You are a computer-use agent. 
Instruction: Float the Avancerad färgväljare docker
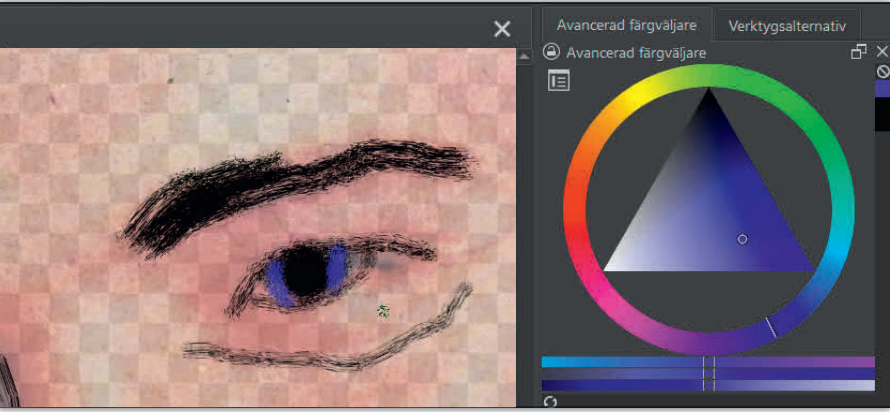pos(858,52)
